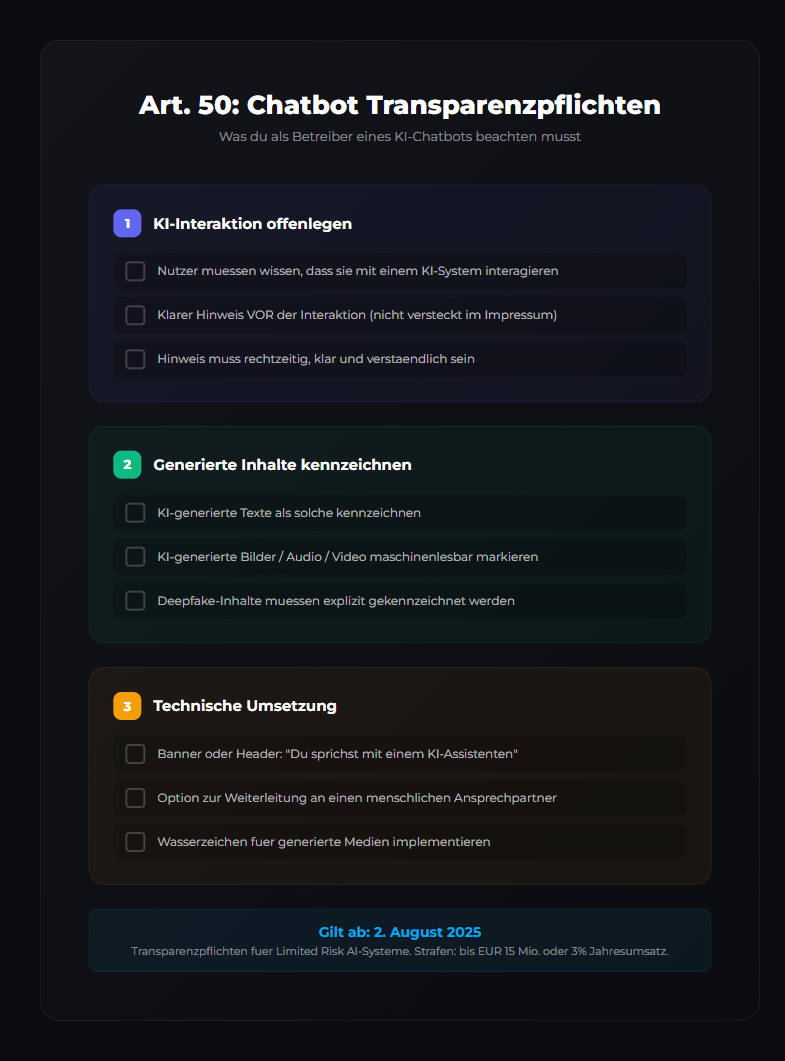Enable the 'KI-generierte Bilder / Audio / Video' checkbox
Viewport: 785px width, 1061px height.
(135, 556)
